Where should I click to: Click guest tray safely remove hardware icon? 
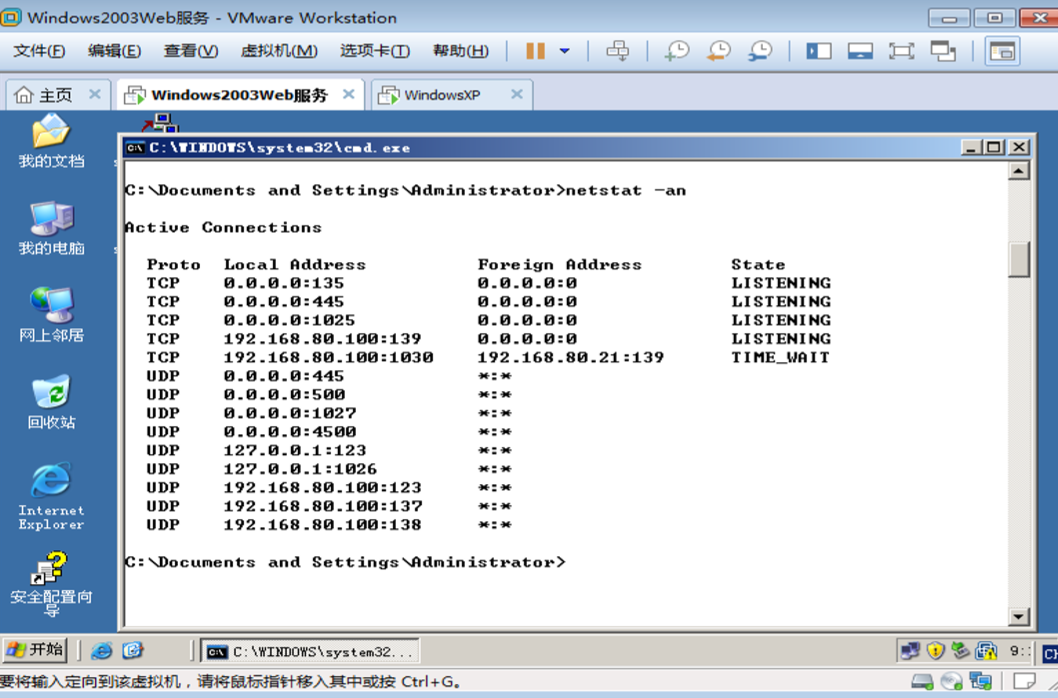[960, 651]
